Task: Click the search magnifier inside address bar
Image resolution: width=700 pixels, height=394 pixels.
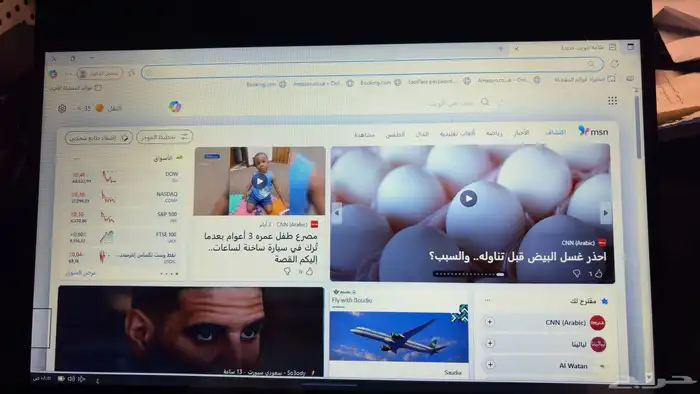Action: coord(591,64)
